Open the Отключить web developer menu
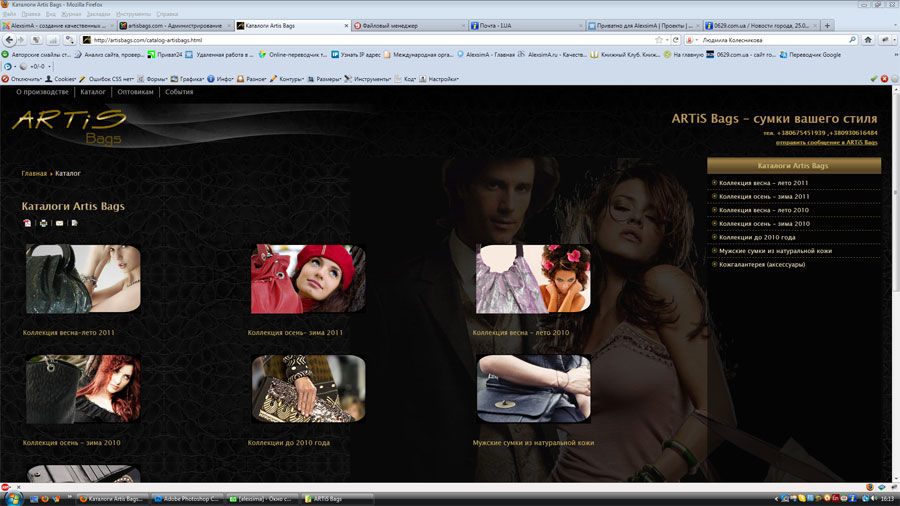Viewport: 900px width, 506px height. [x=22, y=79]
